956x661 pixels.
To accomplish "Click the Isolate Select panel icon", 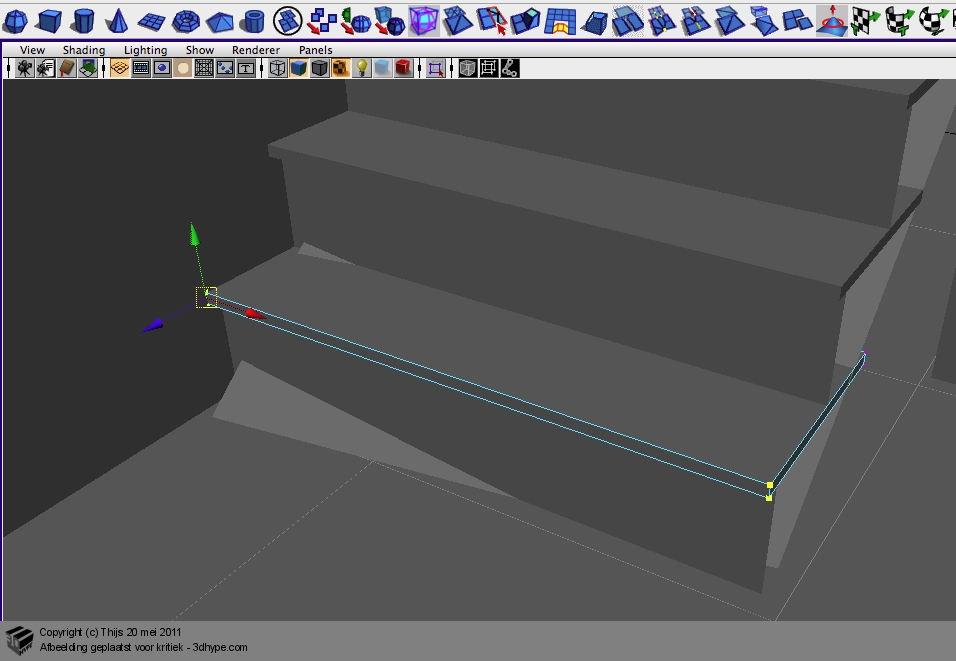I will point(435,68).
